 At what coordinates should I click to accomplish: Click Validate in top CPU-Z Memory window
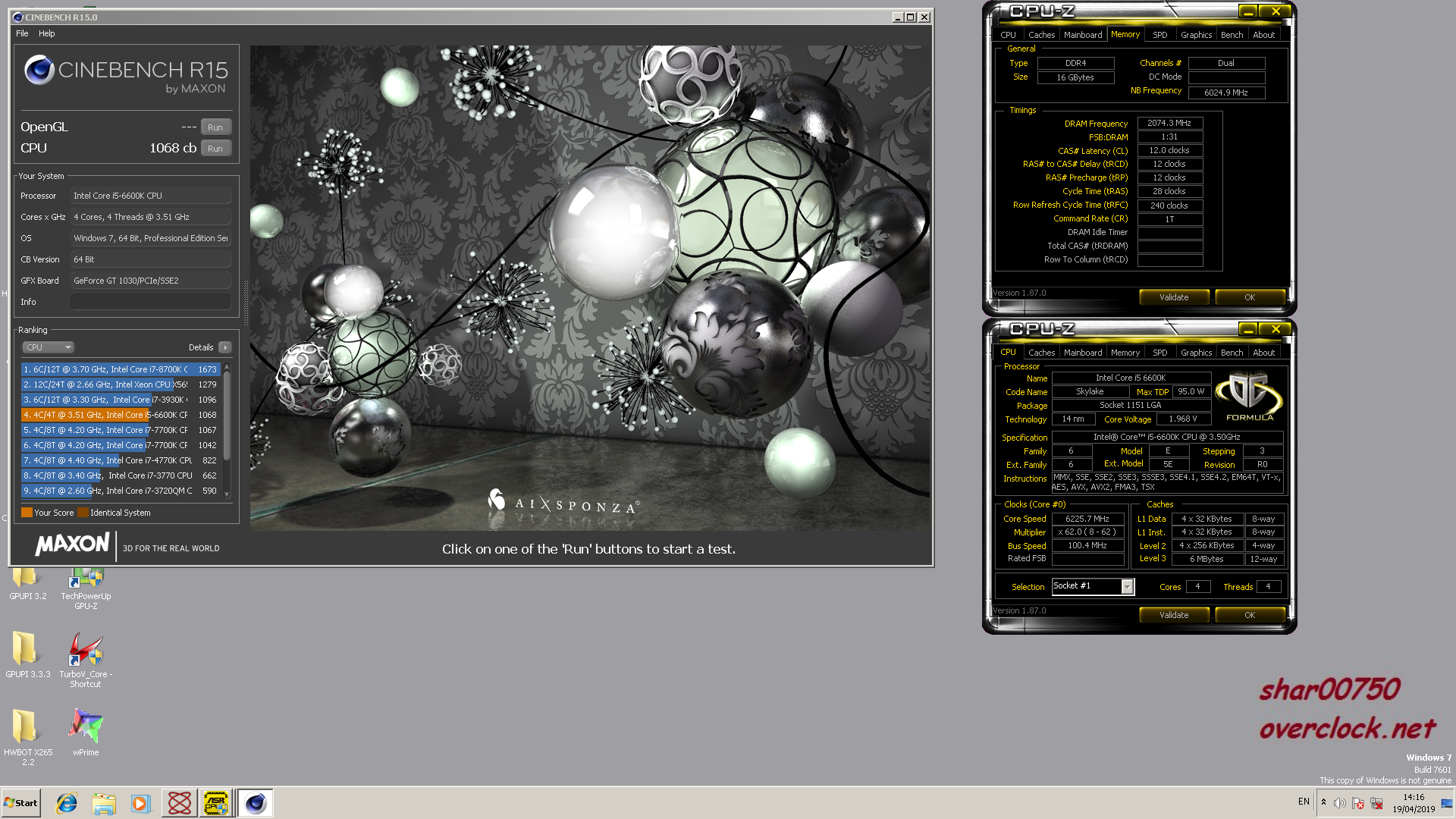tap(1174, 297)
